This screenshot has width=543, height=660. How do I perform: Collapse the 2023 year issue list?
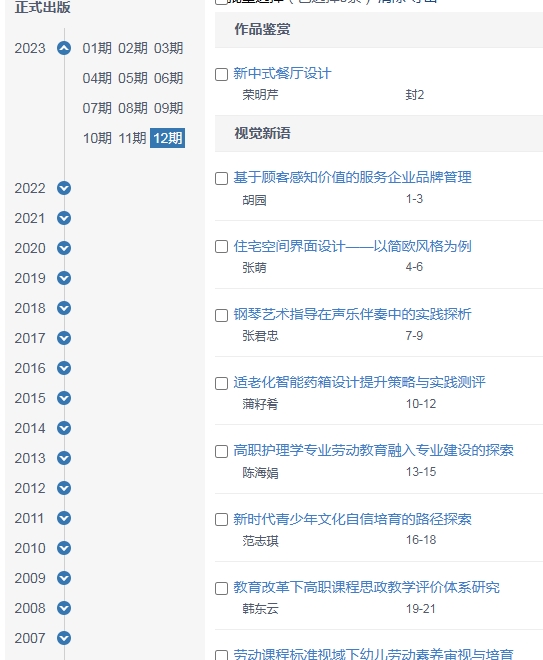pos(64,48)
